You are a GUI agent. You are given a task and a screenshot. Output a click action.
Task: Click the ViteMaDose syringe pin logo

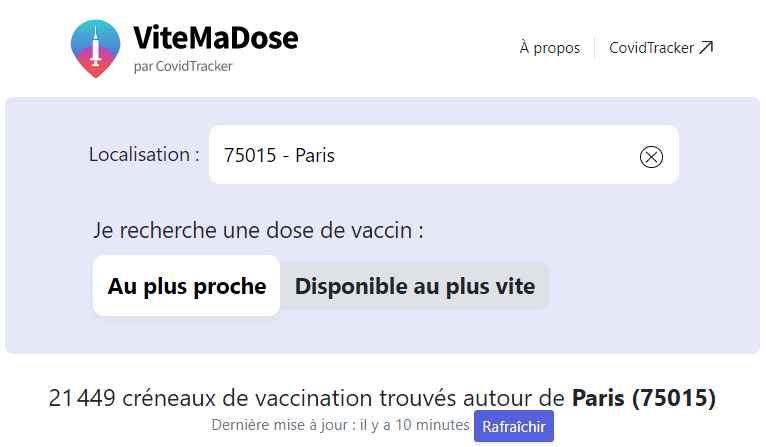96,47
